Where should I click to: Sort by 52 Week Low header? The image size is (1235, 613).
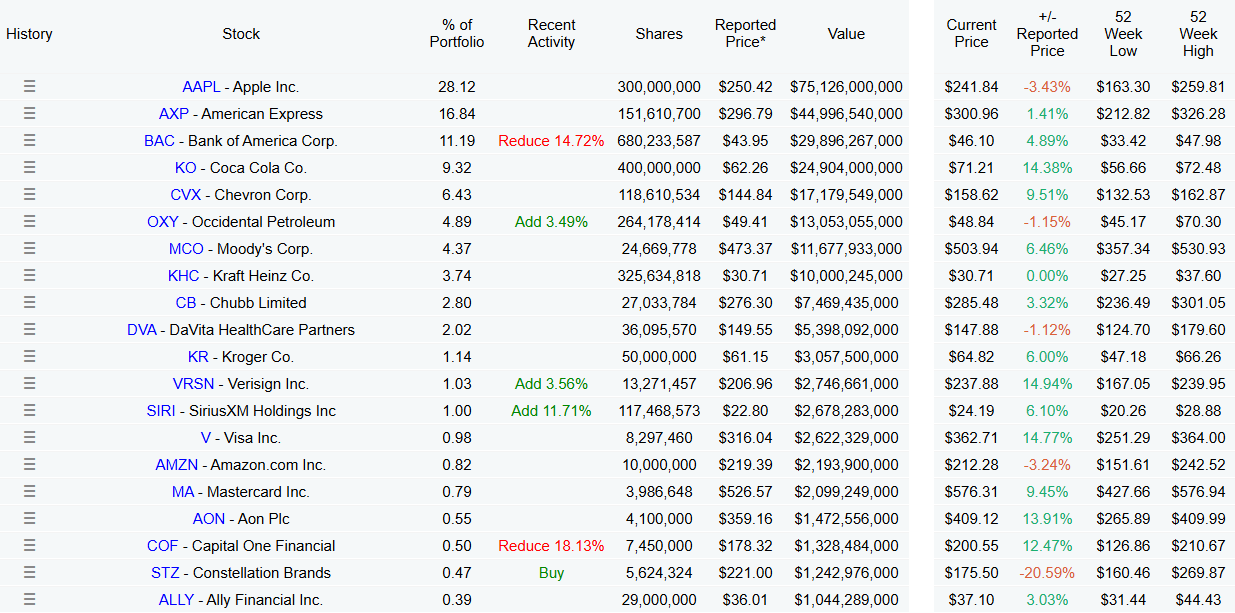click(x=1124, y=33)
